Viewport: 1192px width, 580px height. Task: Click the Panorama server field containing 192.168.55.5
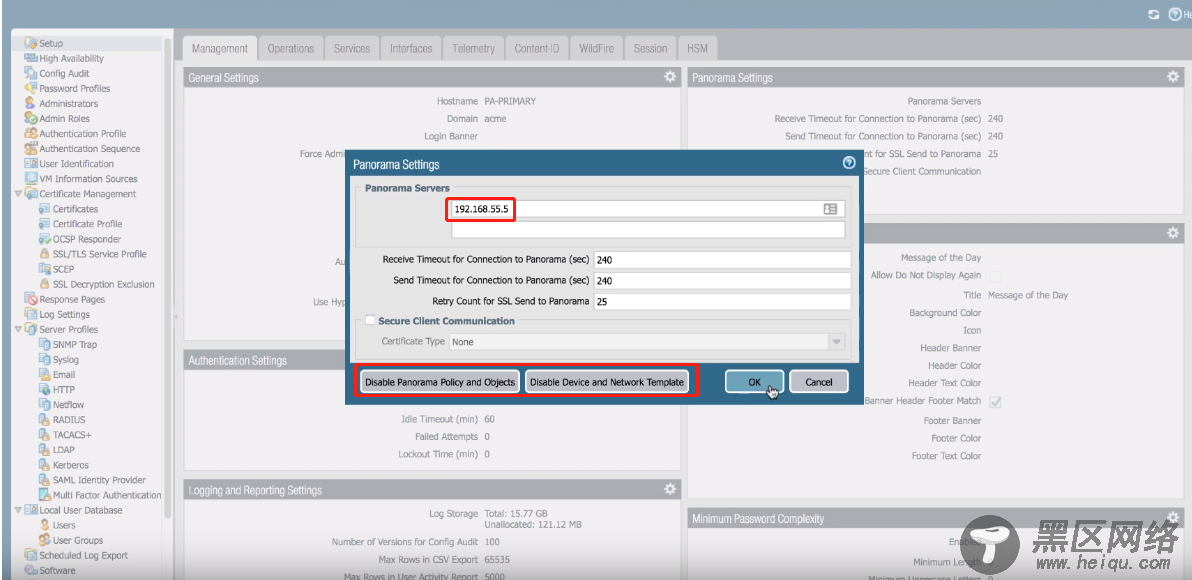(648, 209)
